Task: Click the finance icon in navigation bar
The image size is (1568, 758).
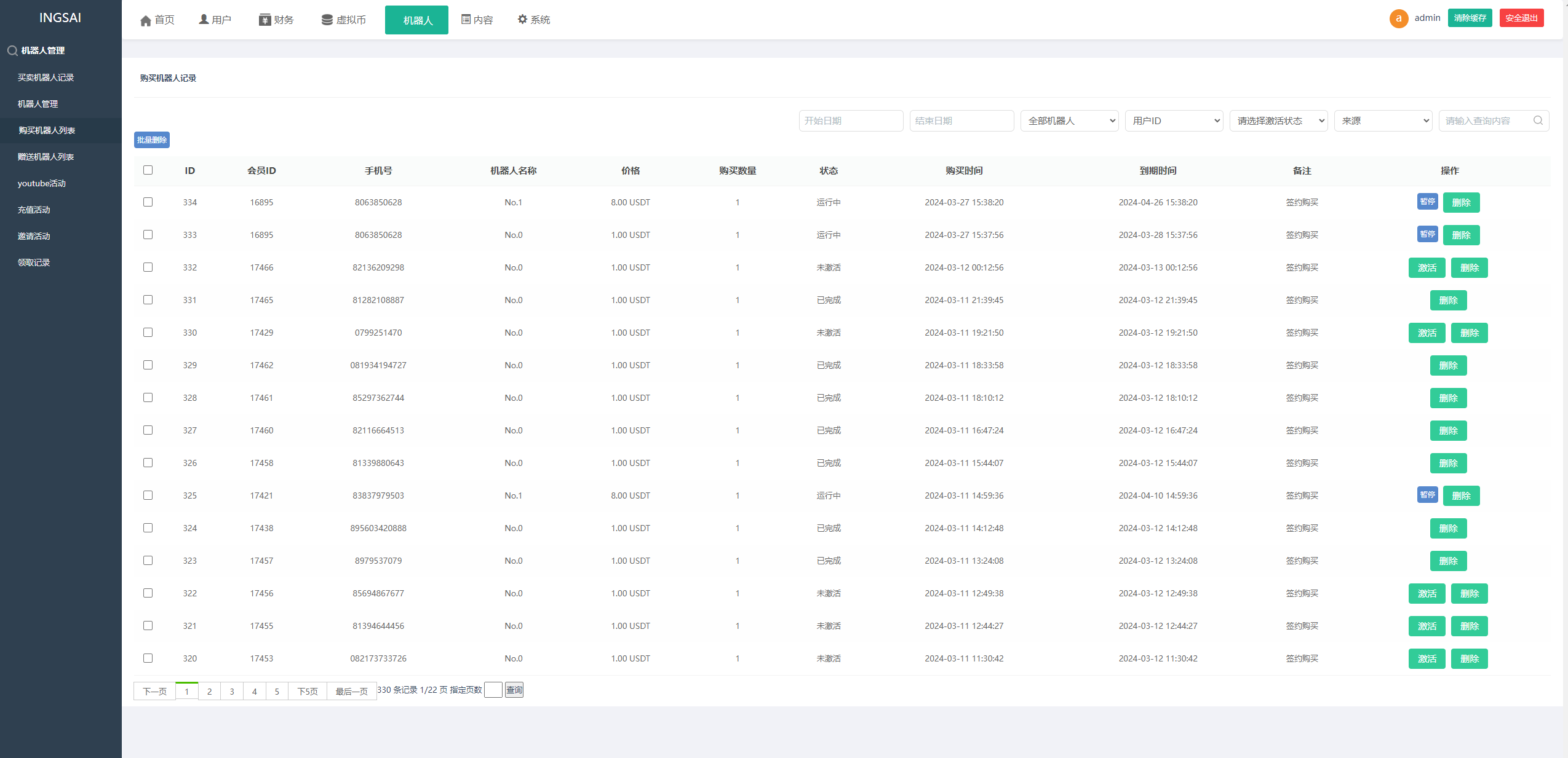Action: [265, 20]
